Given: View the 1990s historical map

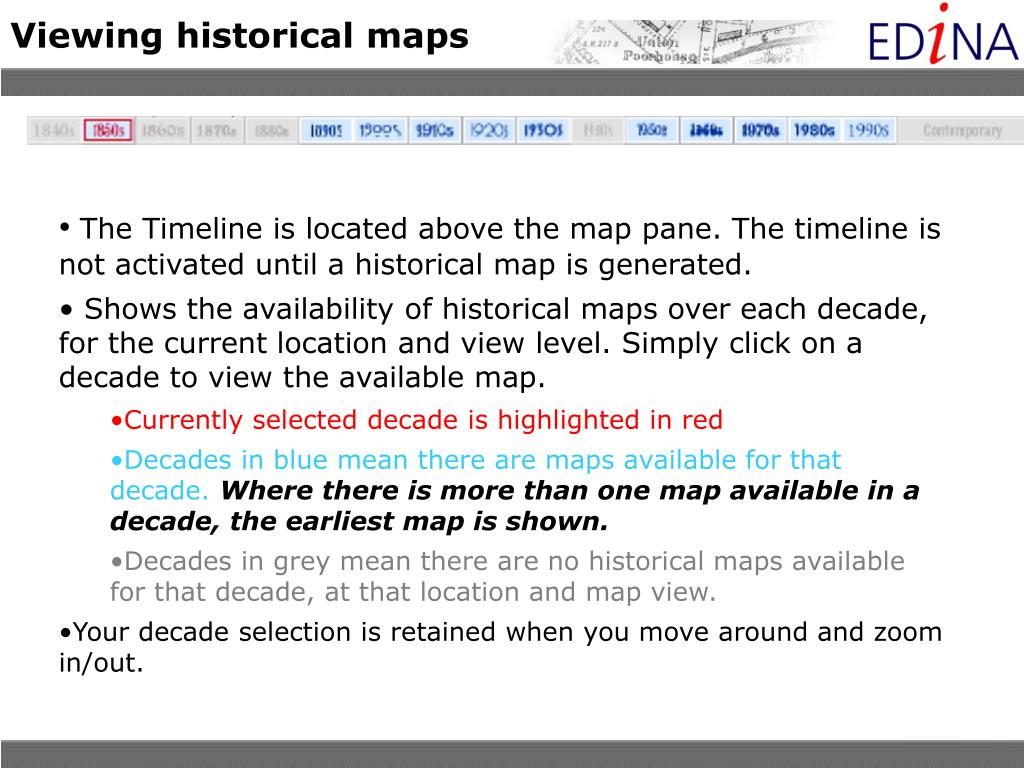Looking at the screenshot, I should click(x=869, y=131).
